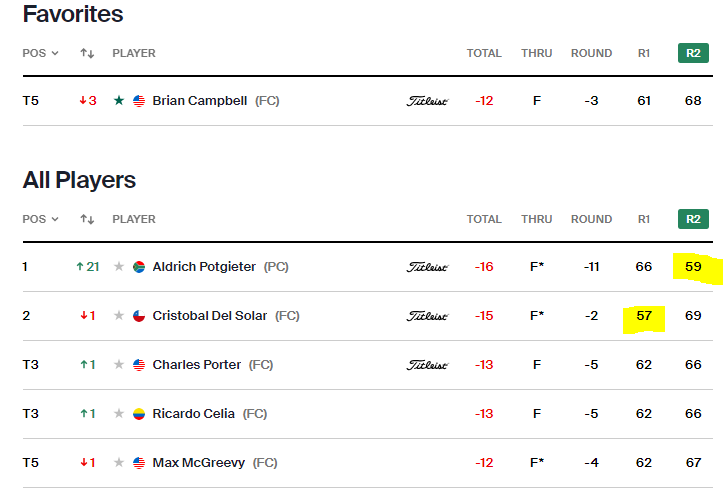Click the Colombia flag beside Ricardo Celia
Screen dimensions: 723x496
139,414
